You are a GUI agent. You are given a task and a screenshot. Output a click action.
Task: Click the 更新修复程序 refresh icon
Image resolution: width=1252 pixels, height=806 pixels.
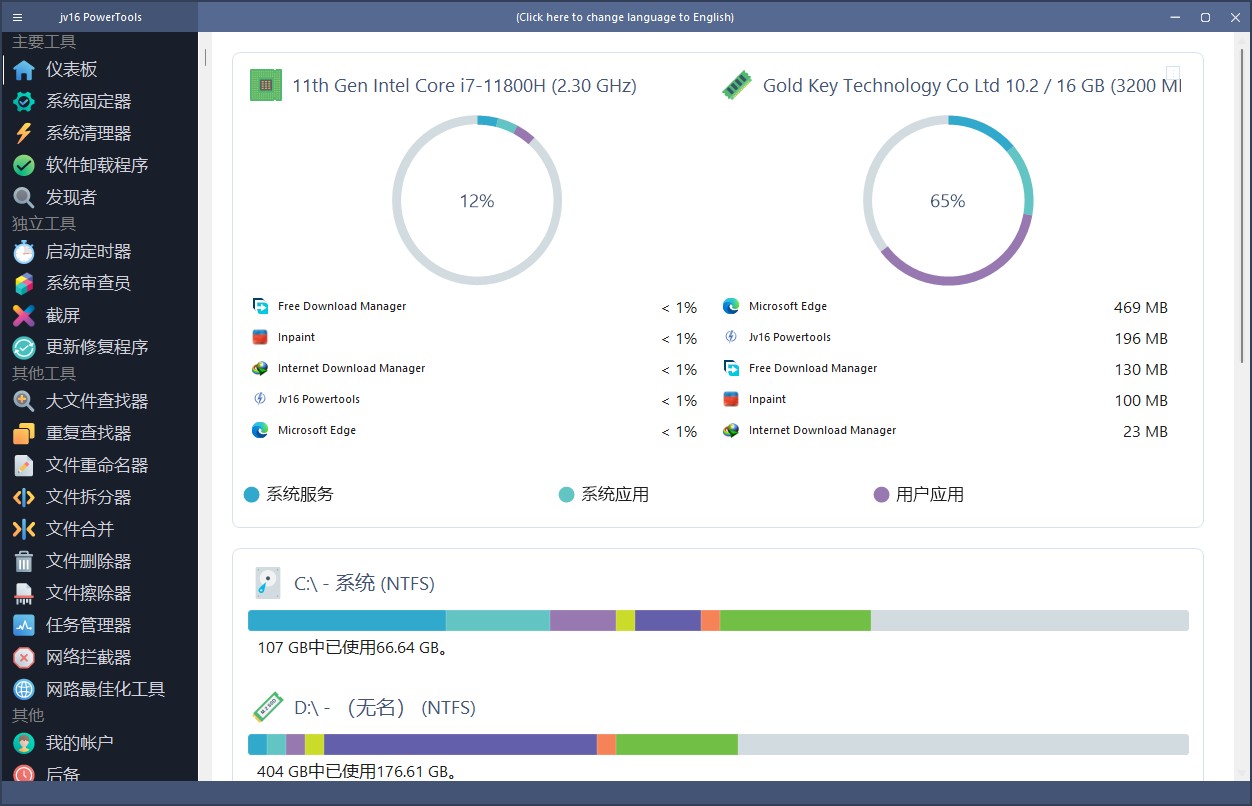click(x=24, y=348)
